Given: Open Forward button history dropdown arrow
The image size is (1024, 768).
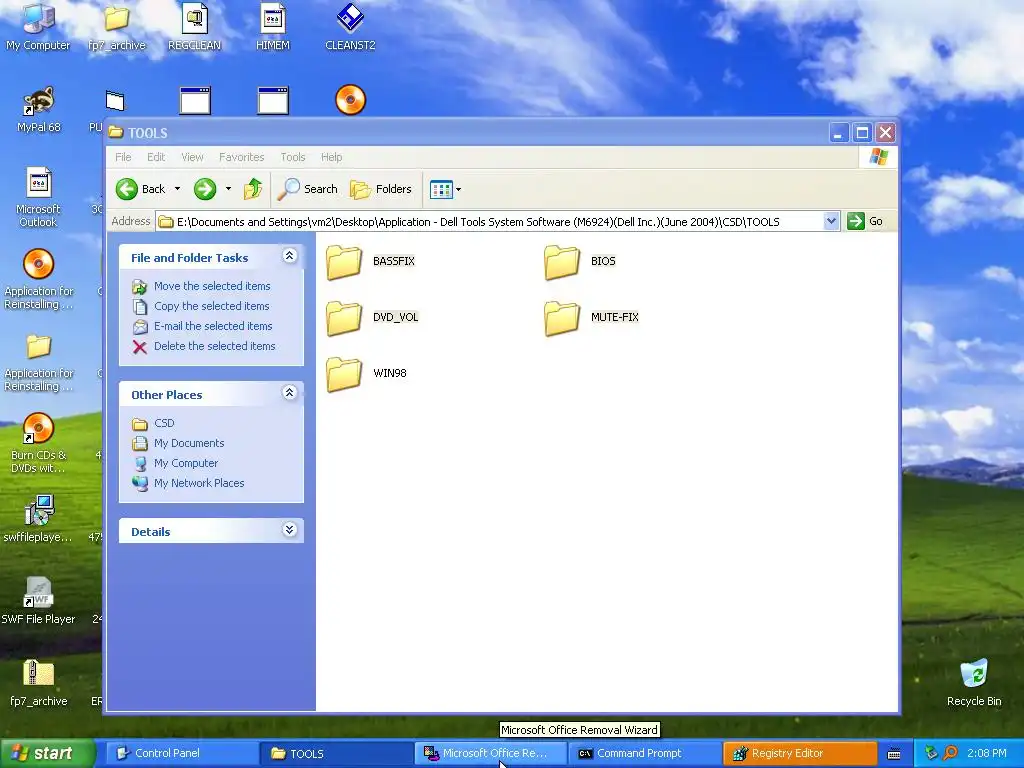Looking at the screenshot, I should point(228,189).
